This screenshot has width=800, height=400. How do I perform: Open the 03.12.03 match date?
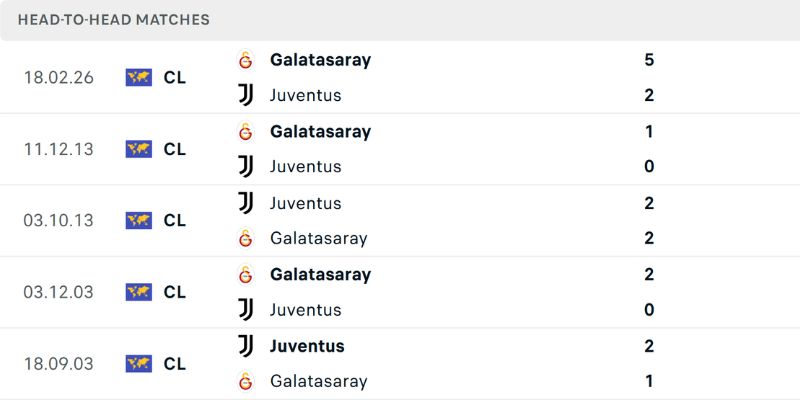(x=58, y=292)
